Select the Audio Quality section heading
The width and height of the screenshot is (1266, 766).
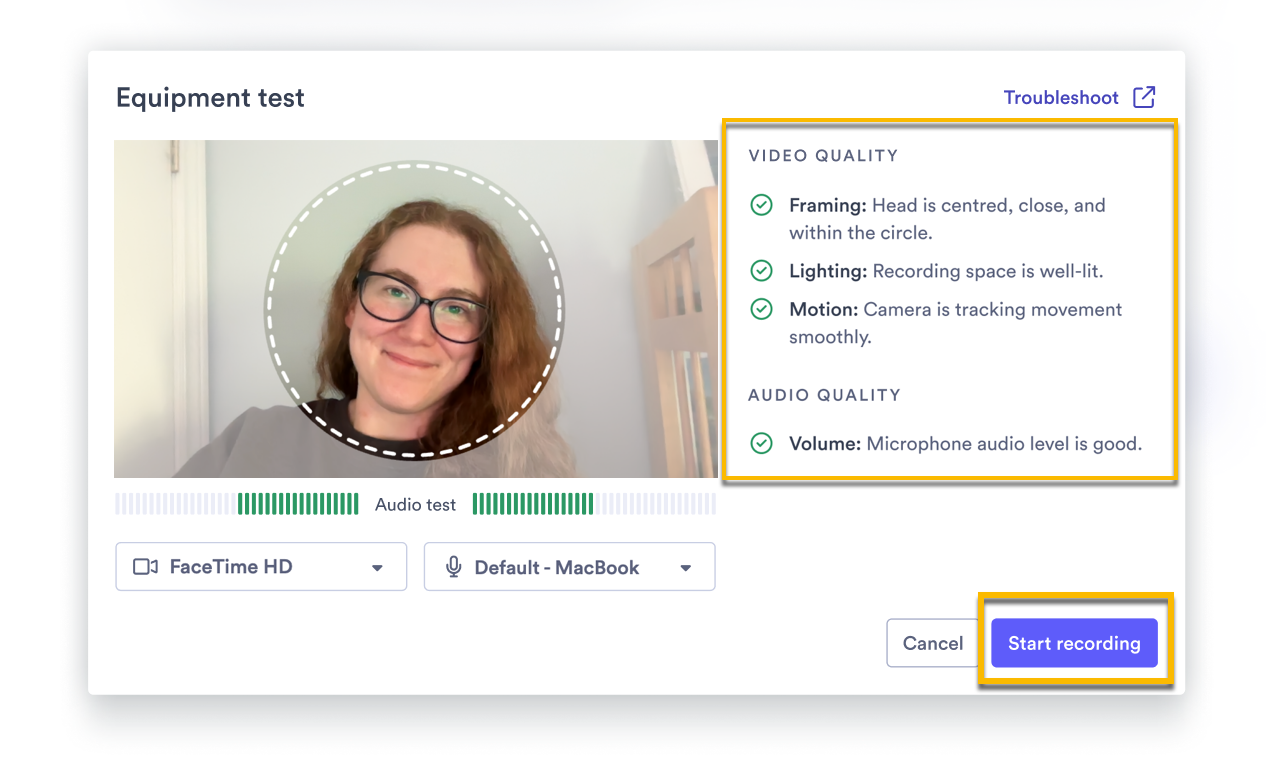coord(824,394)
